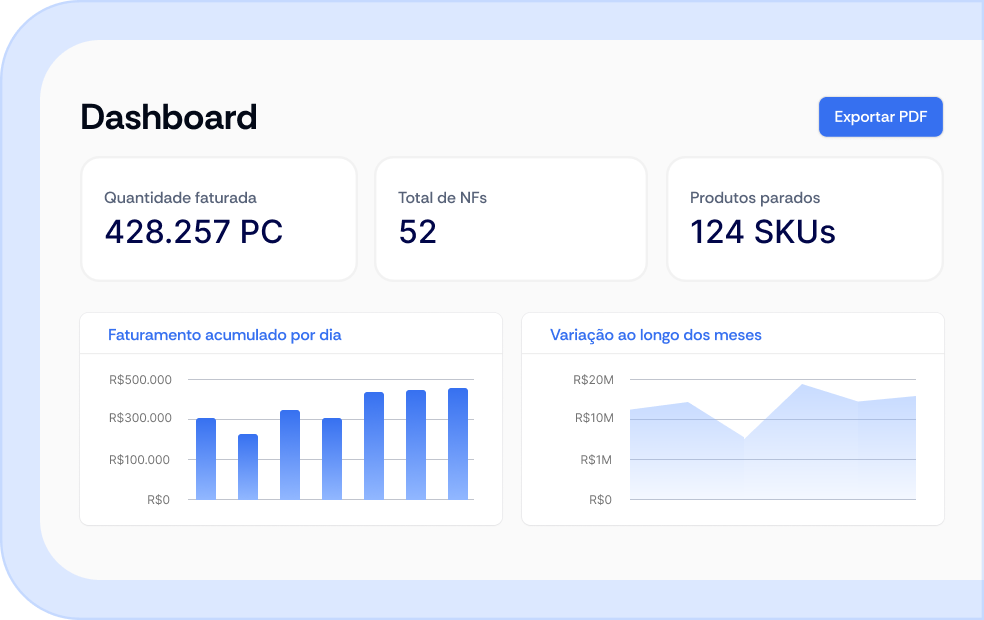This screenshot has width=984, height=620.
Task: Select the last, tallest bar in chart
Action: (x=458, y=444)
